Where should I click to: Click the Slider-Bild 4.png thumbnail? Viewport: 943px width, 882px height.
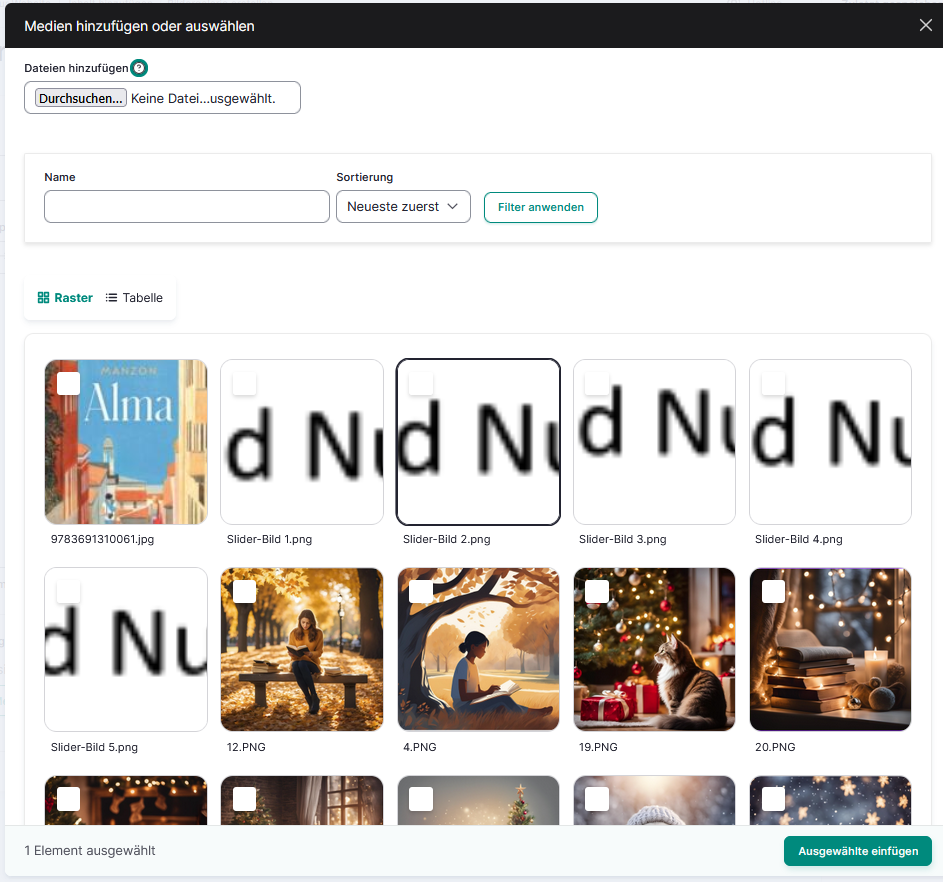coord(830,442)
